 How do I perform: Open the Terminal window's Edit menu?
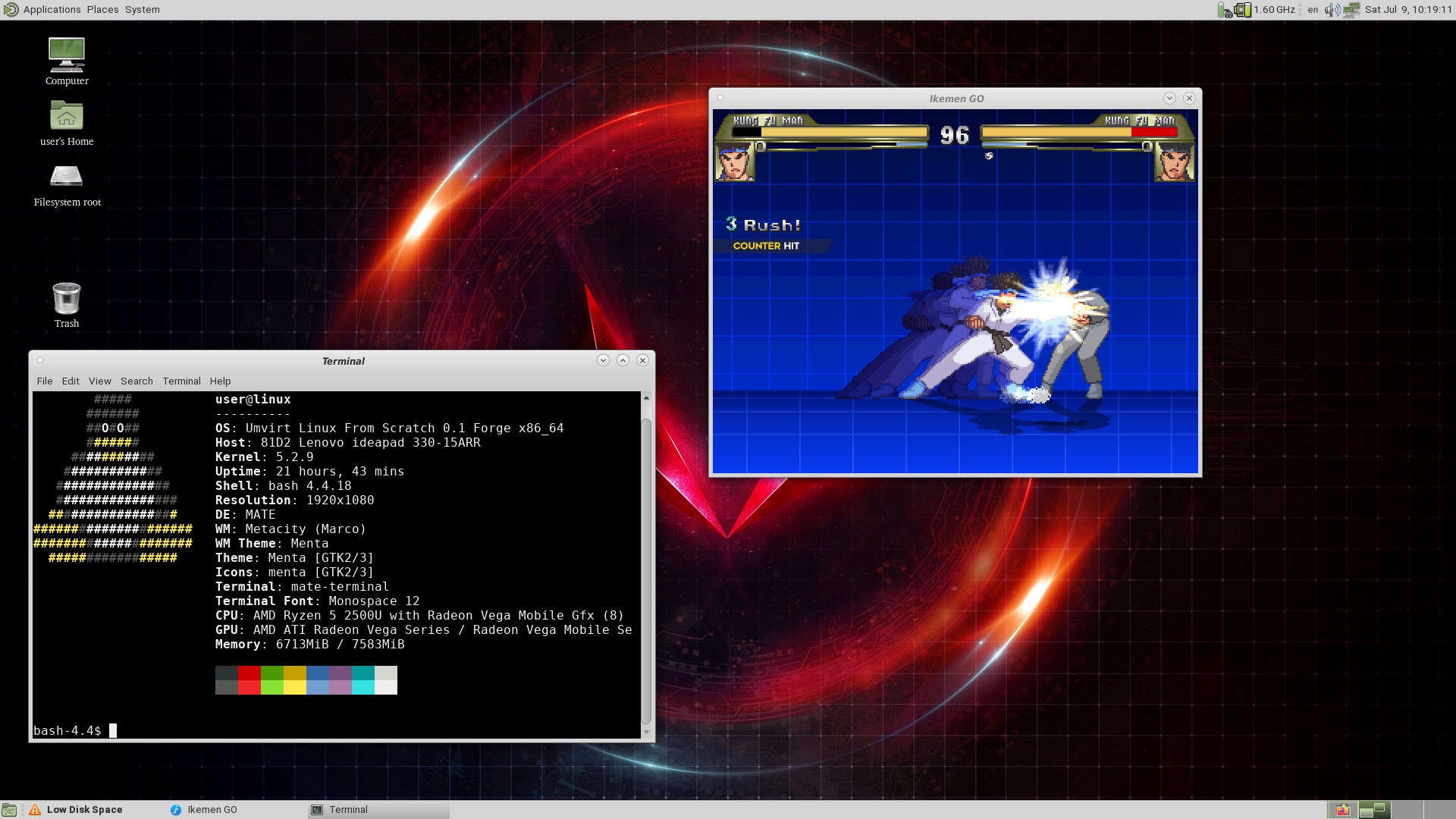click(71, 381)
